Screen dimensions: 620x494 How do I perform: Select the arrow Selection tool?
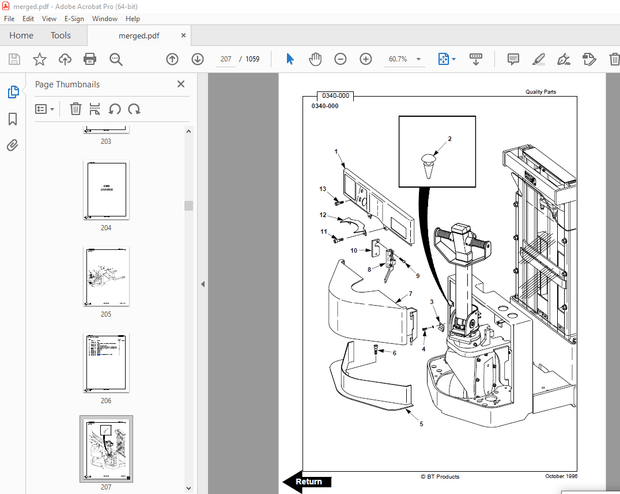pos(290,59)
